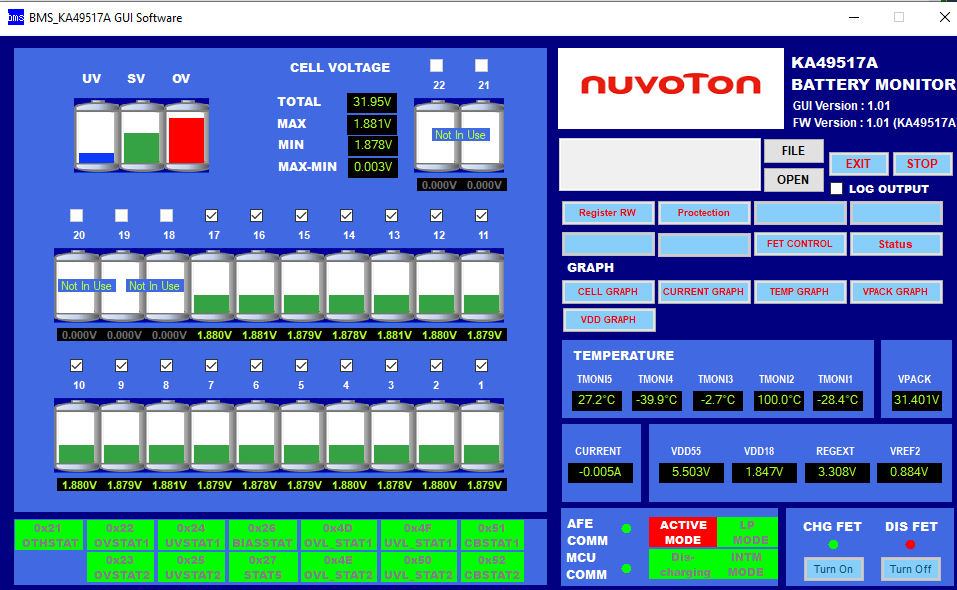
Task: Click the cell 8 battery icon
Action: click(167, 436)
